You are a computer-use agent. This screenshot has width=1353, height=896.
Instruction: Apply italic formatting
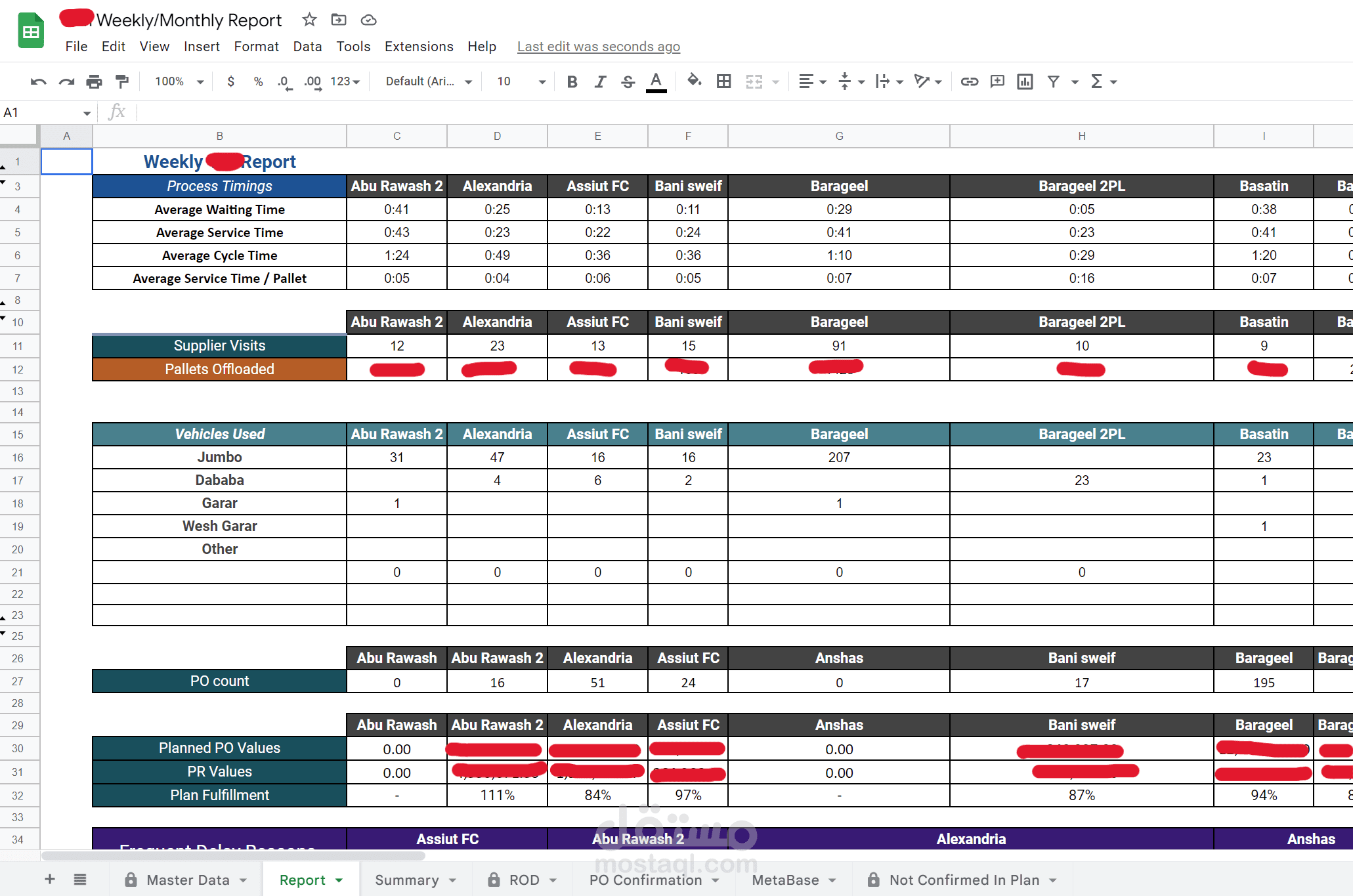click(599, 81)
